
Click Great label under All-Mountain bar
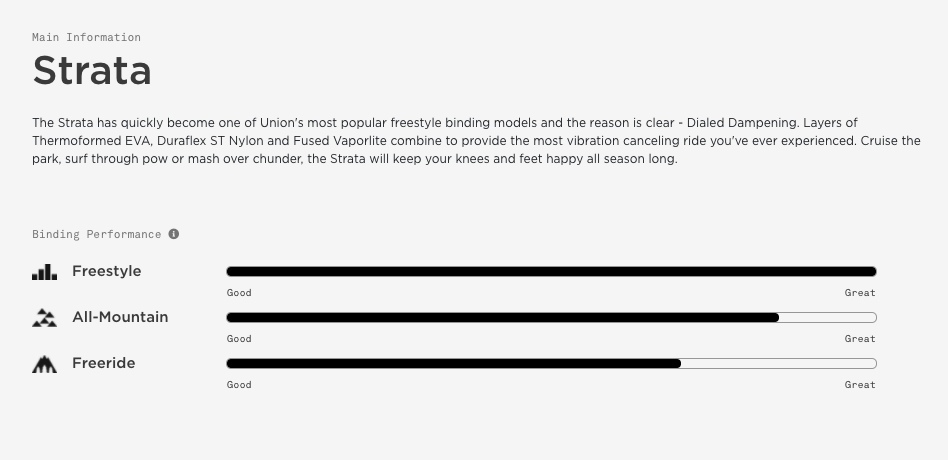click(x=860, y=339)
